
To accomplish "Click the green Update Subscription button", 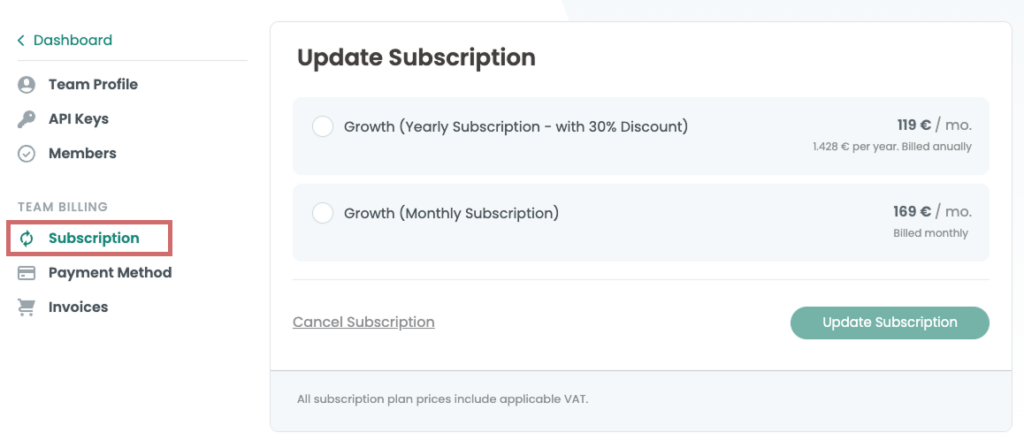I will pos(889,323).
